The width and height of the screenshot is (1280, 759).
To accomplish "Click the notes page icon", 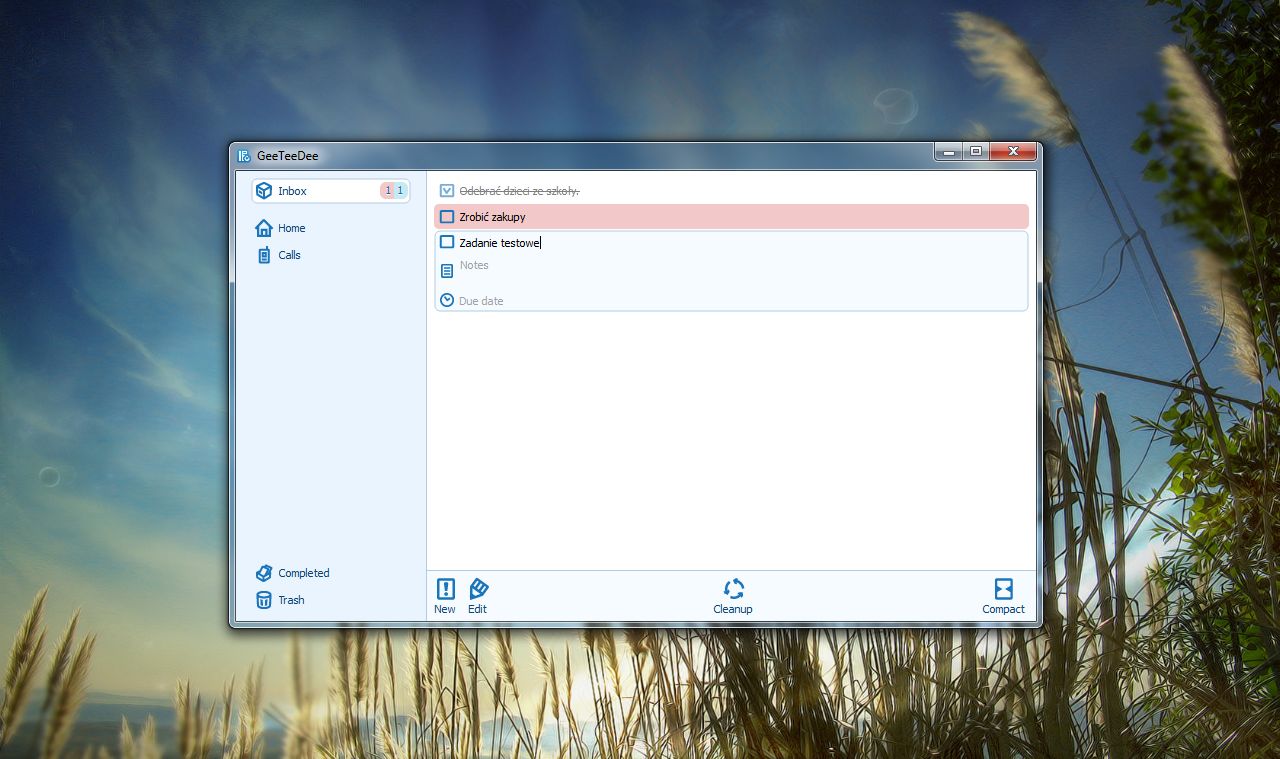I will pyautogui.click(x=447, y=270).
